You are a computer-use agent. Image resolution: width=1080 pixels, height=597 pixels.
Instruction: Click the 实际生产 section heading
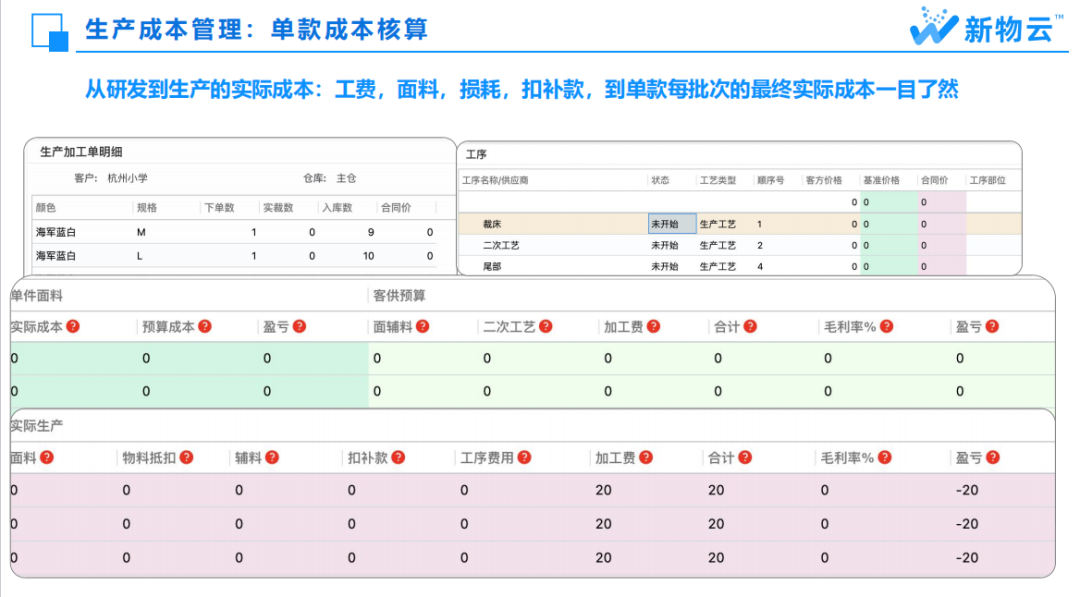point(37,425)
